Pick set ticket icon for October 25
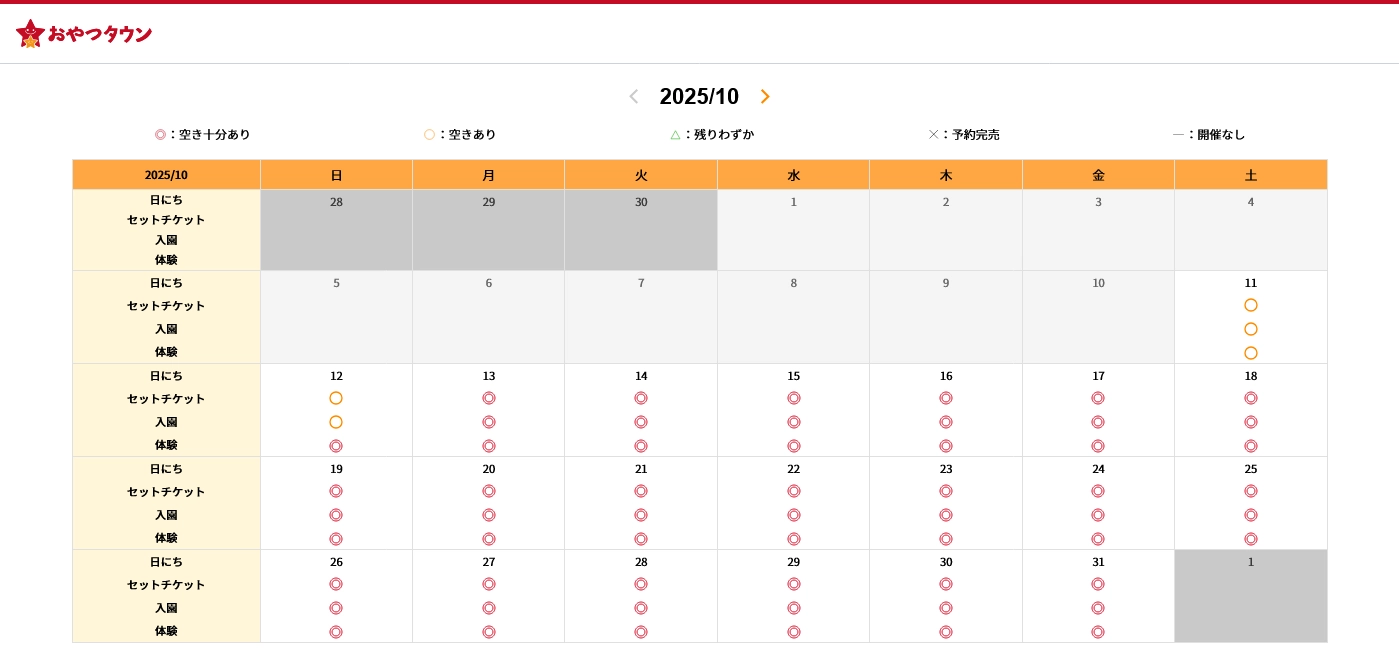 (1250, 491)
